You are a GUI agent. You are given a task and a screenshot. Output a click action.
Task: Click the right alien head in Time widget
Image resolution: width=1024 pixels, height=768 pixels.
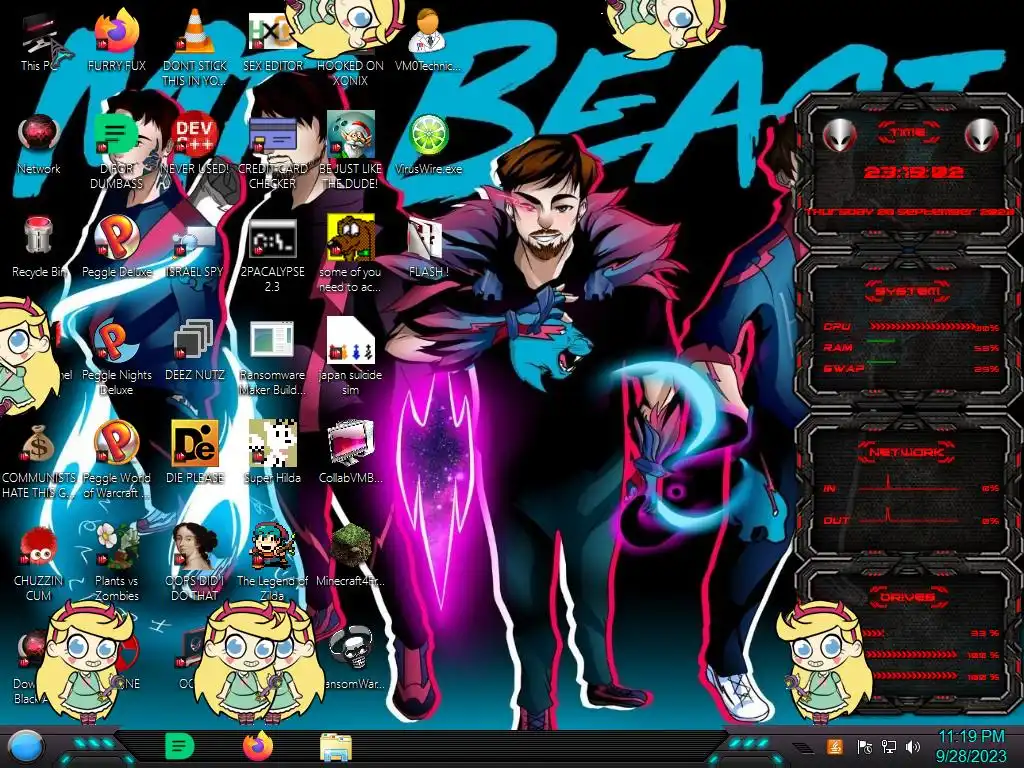(x=981, y=136)
